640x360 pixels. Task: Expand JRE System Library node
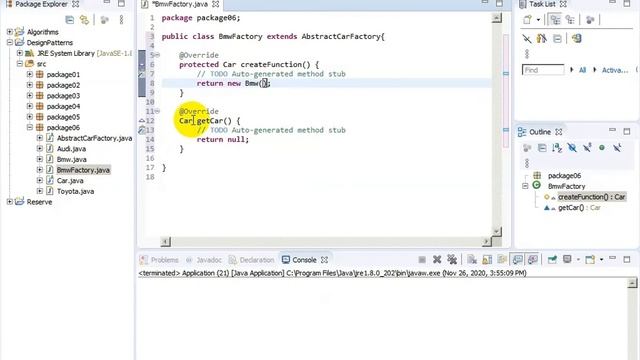click(x=20, y=53)
